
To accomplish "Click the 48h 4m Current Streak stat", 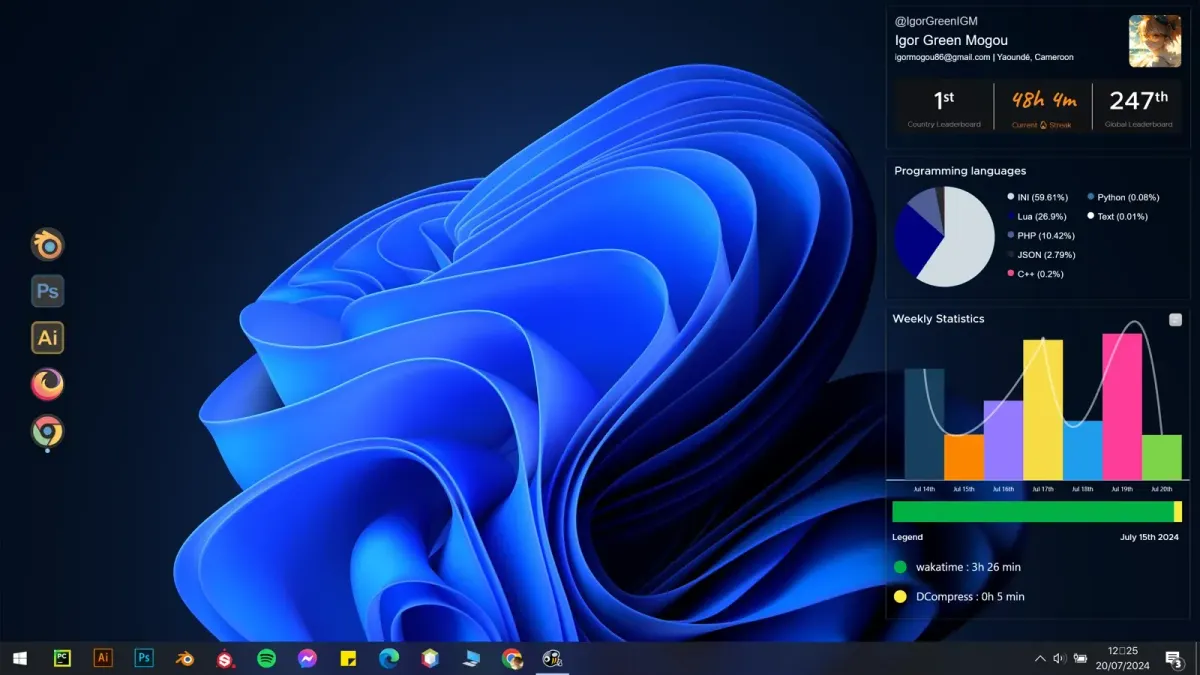I will [x=1043, y=106].
